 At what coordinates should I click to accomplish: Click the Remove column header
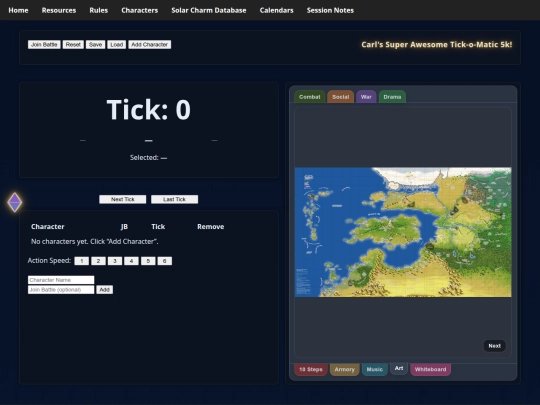(x=210, y=227)
